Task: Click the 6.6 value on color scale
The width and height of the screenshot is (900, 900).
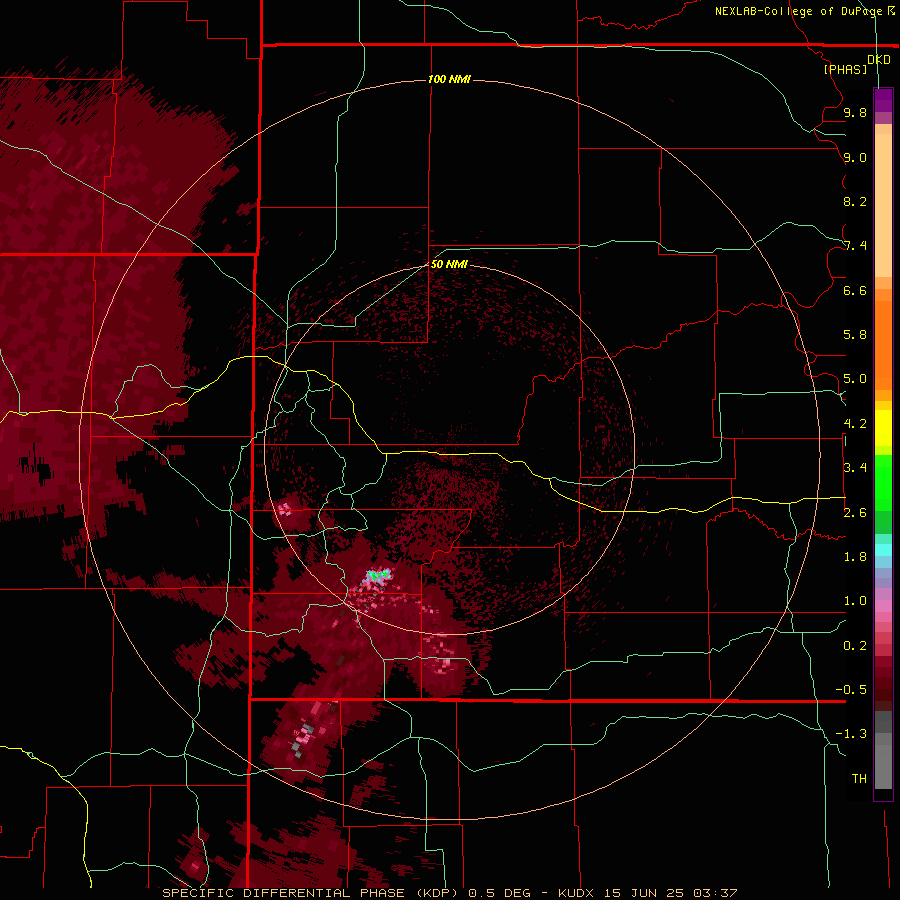Action: [x=855, y=290]
